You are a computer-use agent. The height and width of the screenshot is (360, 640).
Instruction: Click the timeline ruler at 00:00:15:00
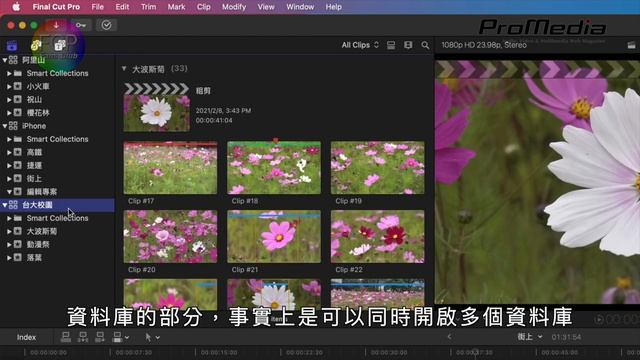tap(219, 352)
